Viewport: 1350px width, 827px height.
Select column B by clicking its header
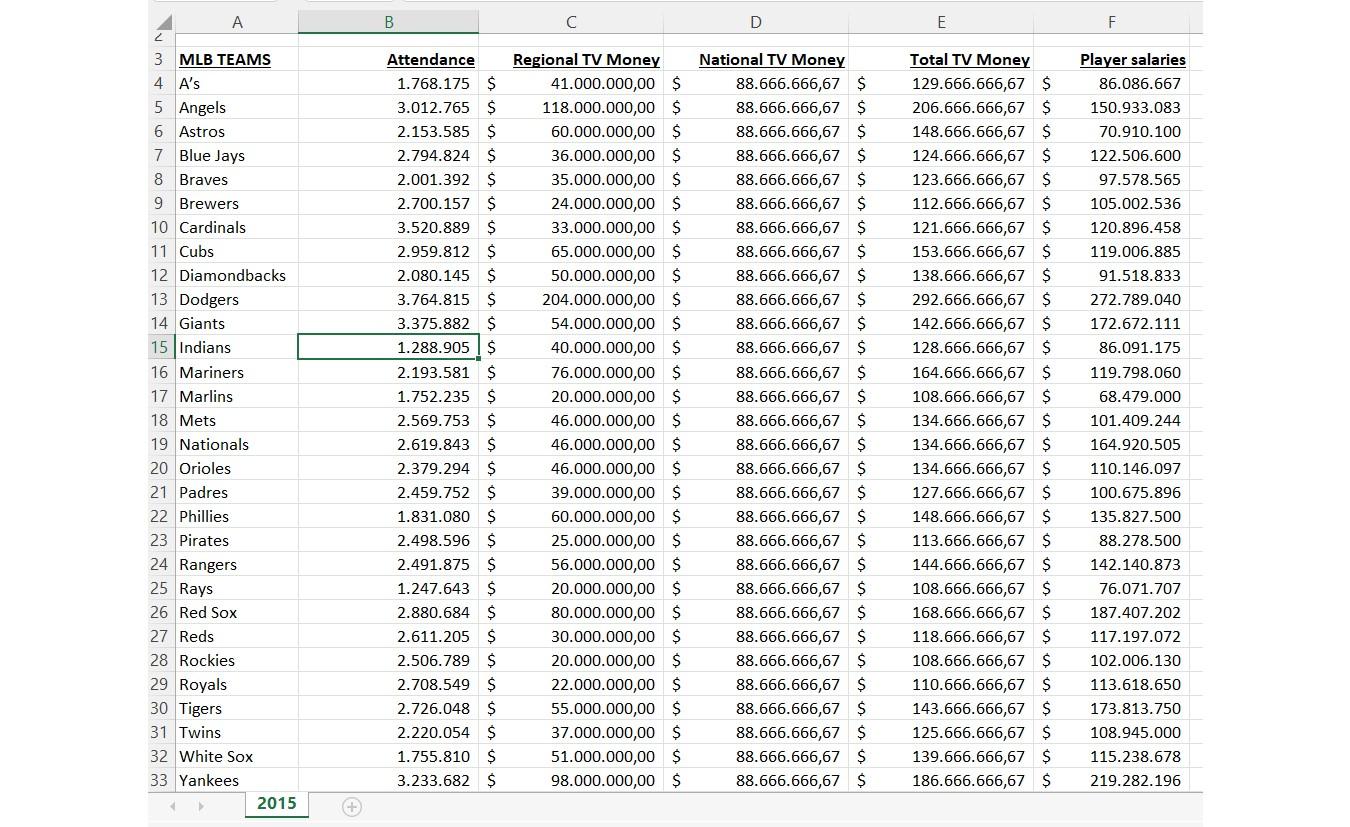388,20
